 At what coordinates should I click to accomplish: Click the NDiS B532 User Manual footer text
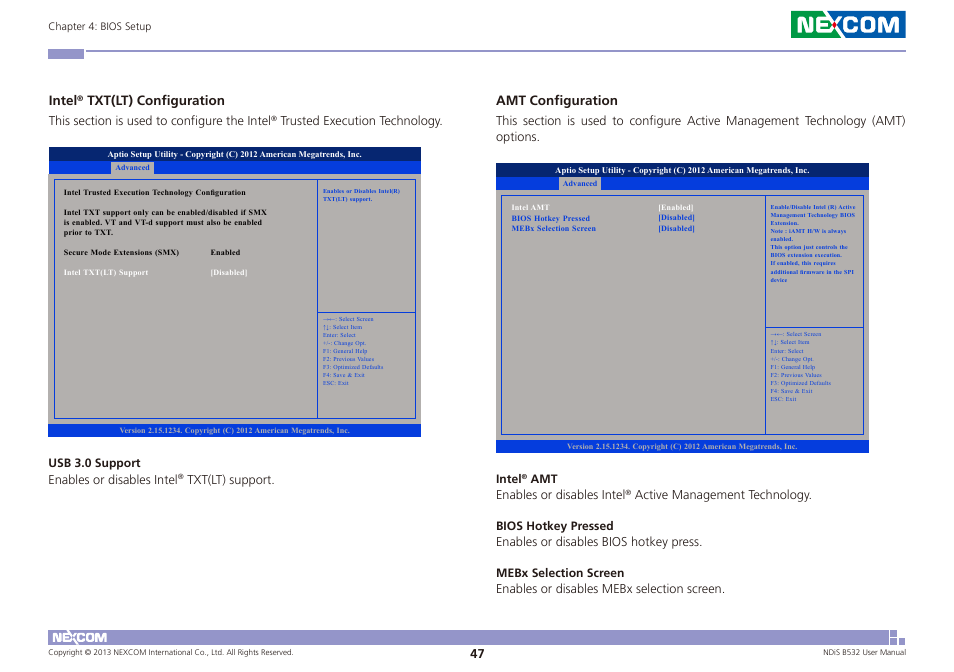point(864,653)
